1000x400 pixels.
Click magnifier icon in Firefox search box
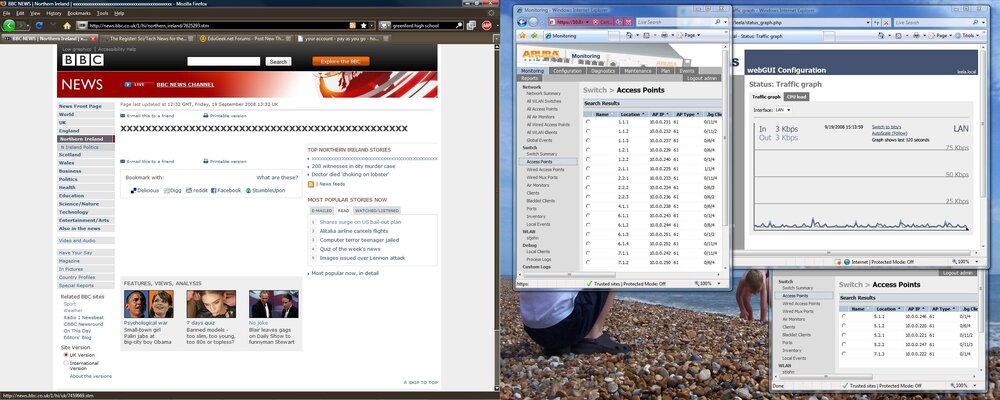(459, 26)
